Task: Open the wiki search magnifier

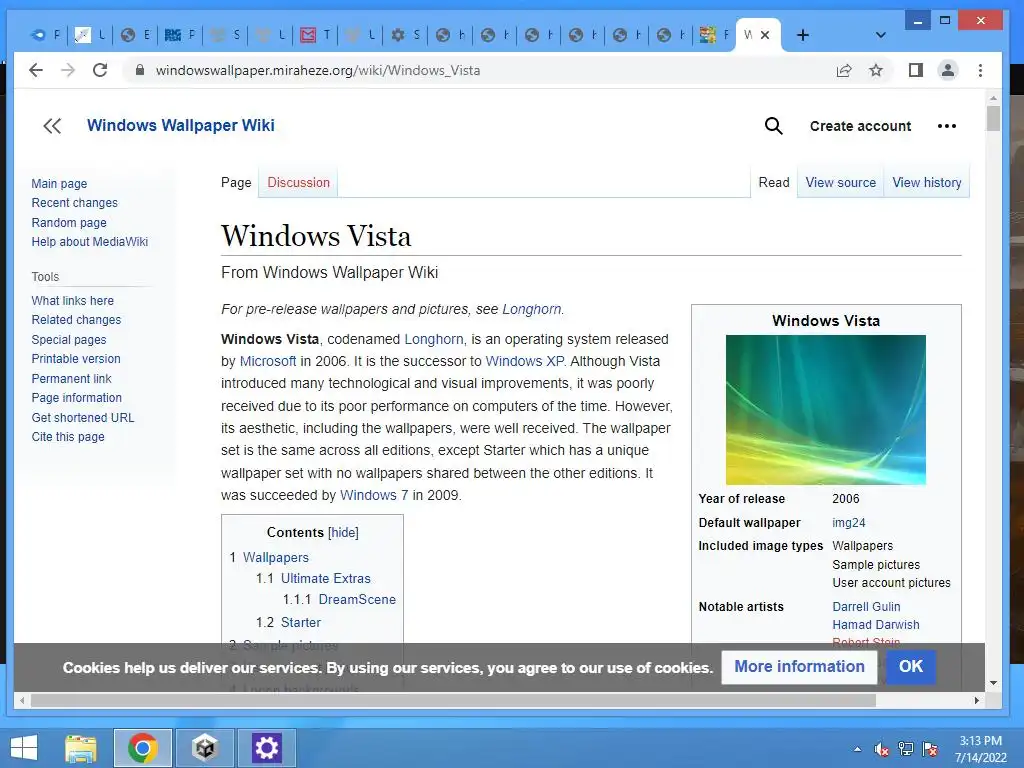Action: [773, 126]
